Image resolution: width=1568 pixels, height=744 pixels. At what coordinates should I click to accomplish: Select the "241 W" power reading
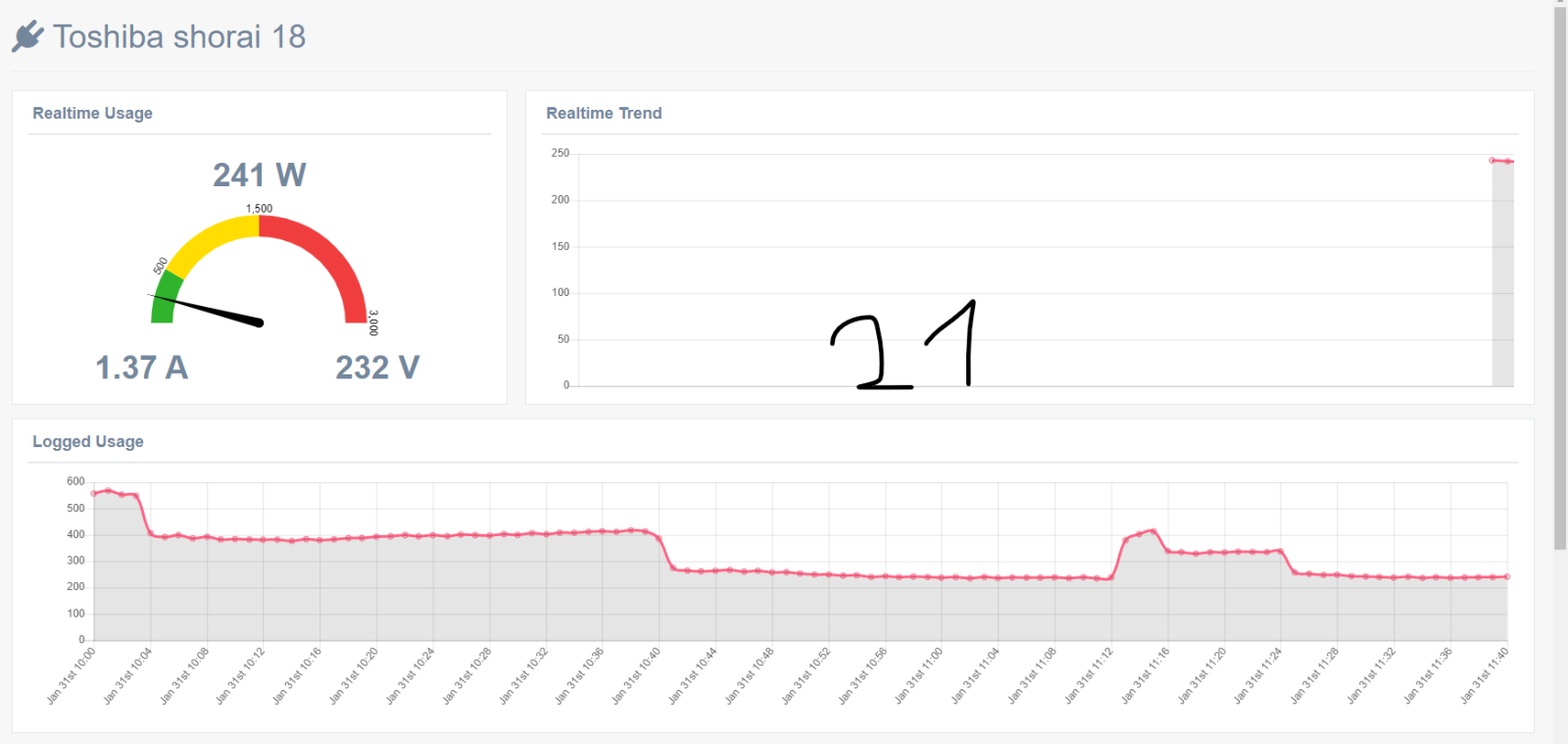260,175
